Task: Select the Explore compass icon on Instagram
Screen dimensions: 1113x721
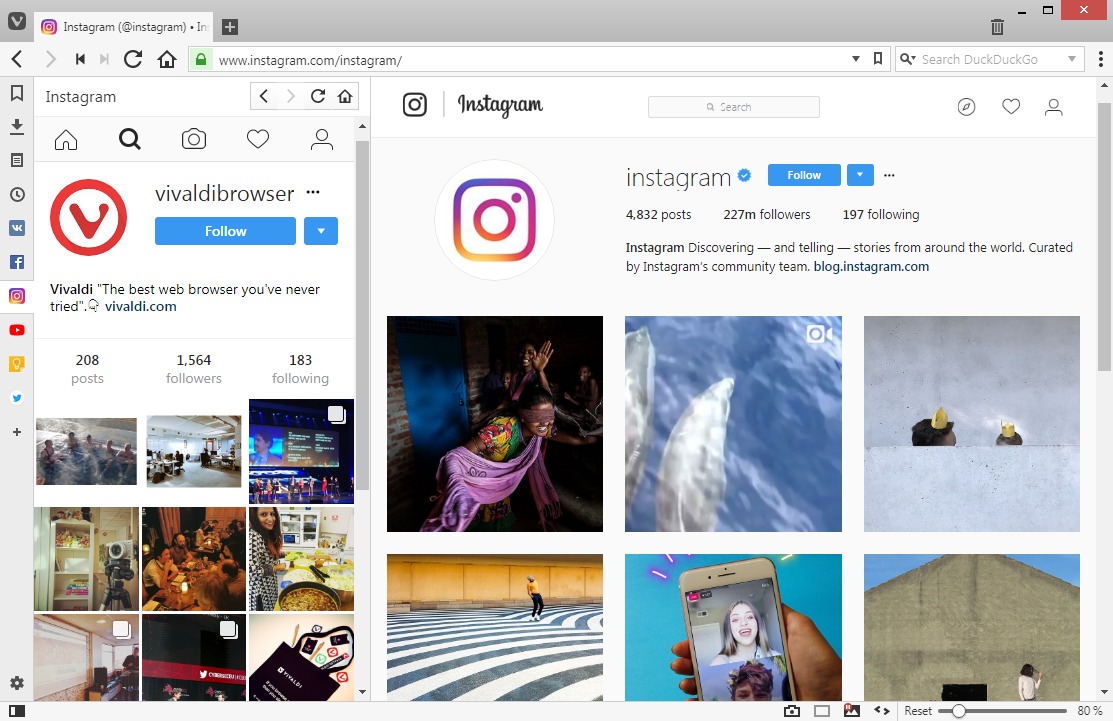Action: (966, 106)
